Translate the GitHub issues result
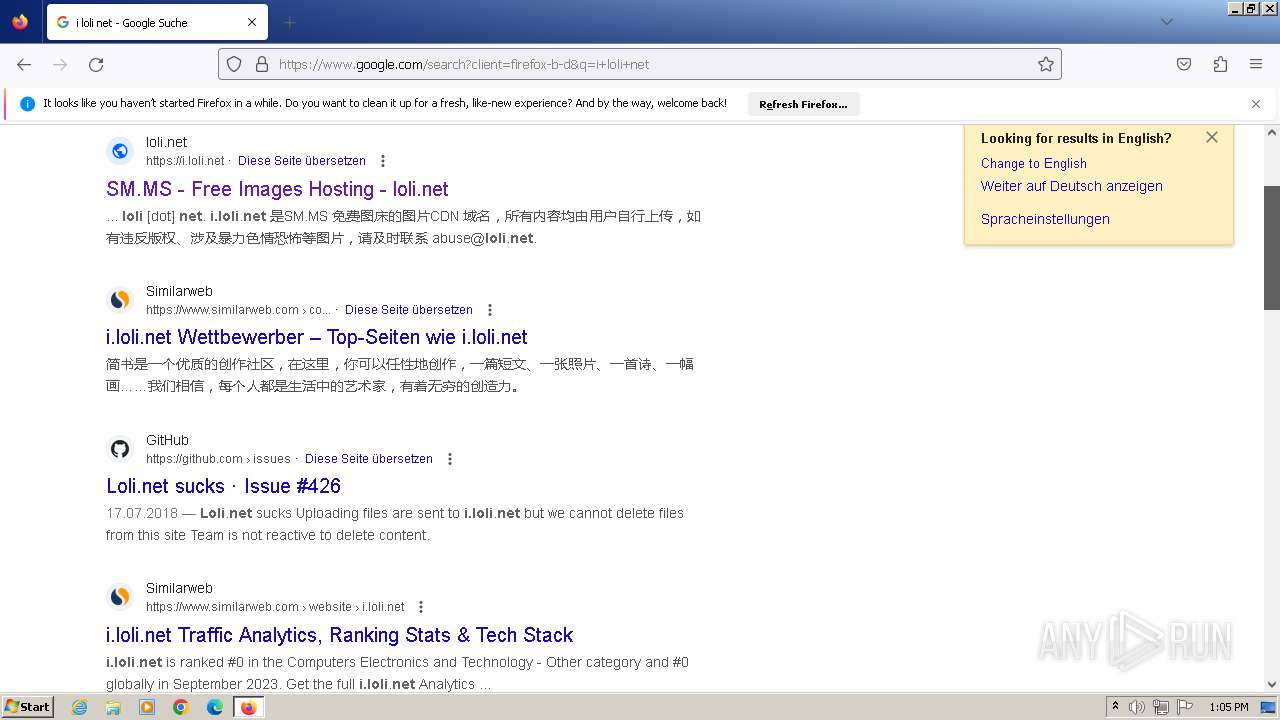Viewport: 1280px width, 720px height. 369,459
